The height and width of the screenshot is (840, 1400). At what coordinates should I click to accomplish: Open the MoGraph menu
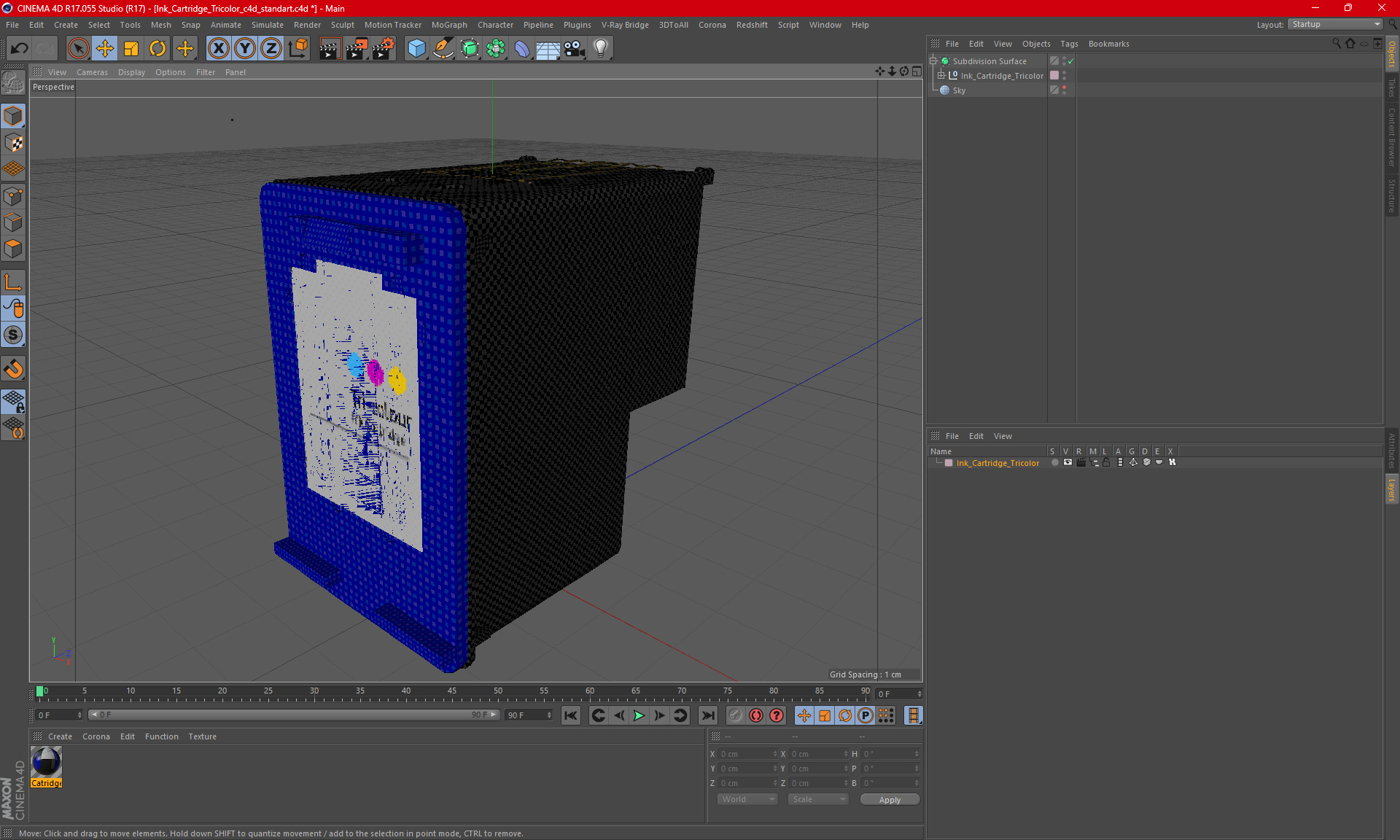[x=449, y=25]
